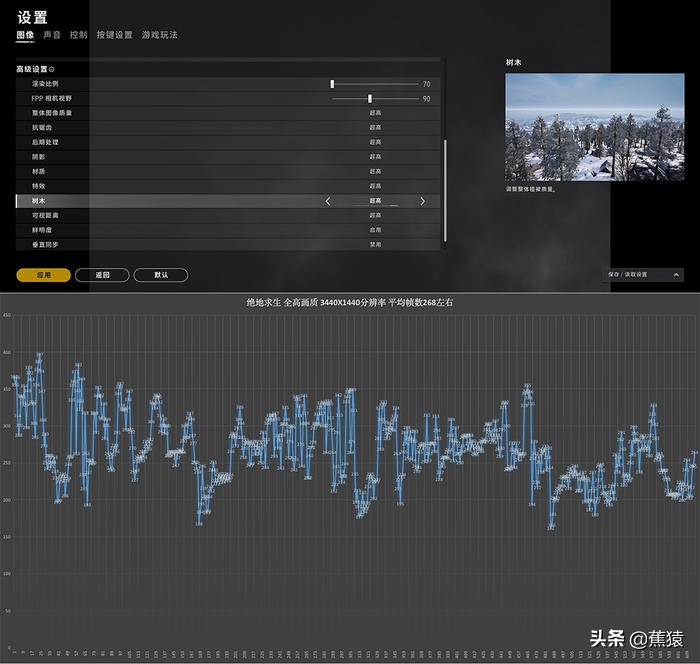Viewport: 700px width, 664px height.
Task: Select the 可视距离 setting row
Action: pyautogui.click(x=228, y=215)
